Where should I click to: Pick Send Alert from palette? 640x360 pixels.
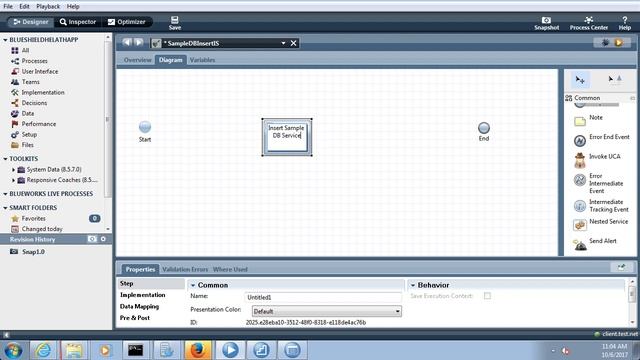[595, 244]
